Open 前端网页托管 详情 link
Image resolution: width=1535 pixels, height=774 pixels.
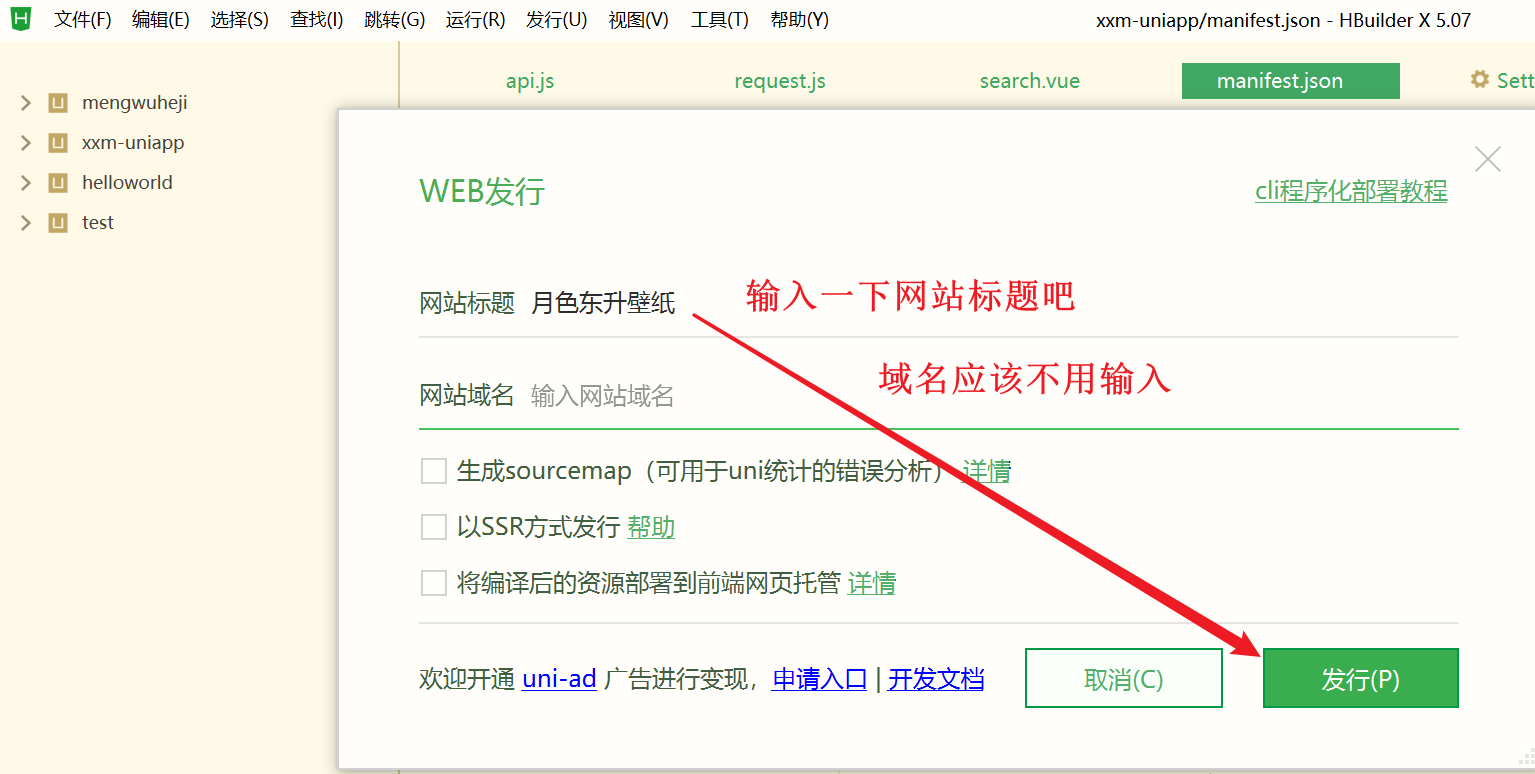coord(872,583)
